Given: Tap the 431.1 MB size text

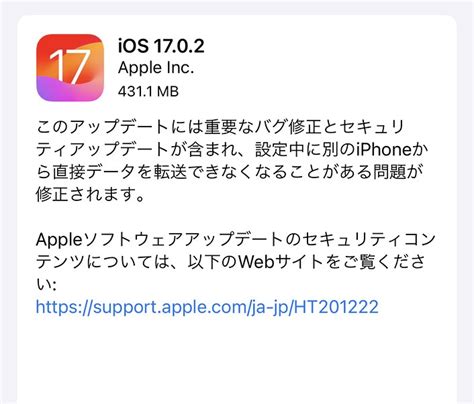Looking at the screenshot, I should point(148,91).
